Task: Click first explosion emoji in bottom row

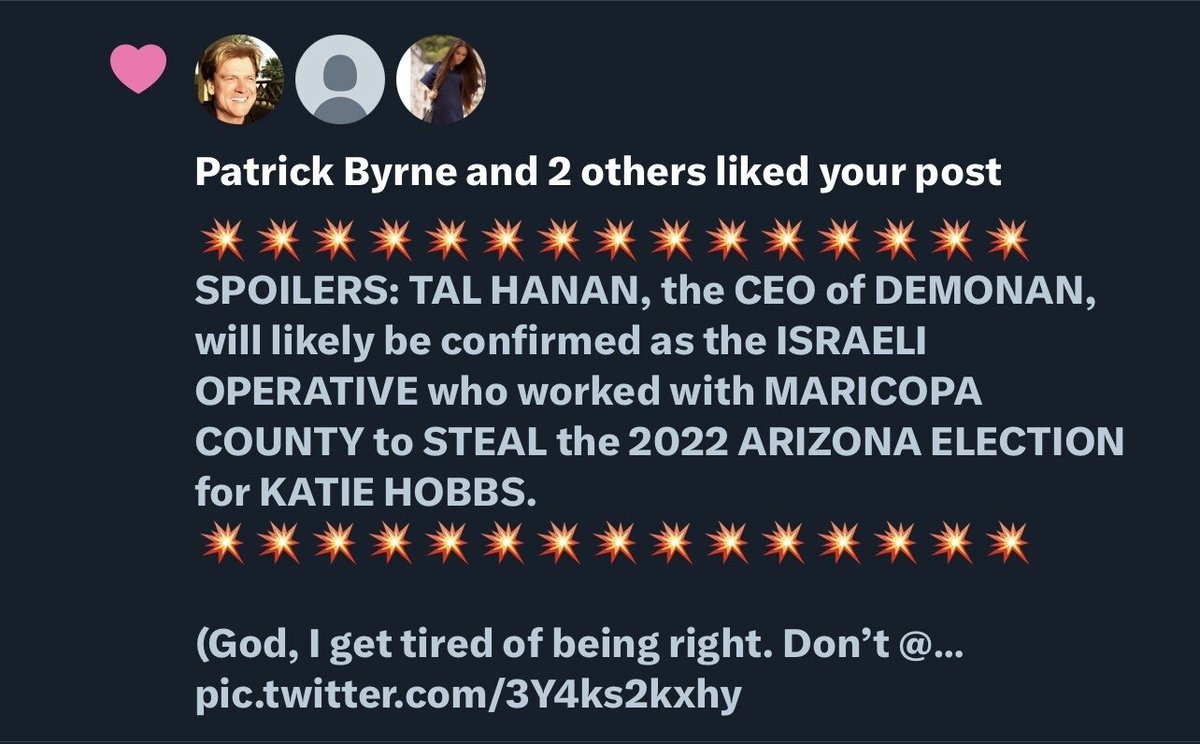Action: click(x=221, y=545)
